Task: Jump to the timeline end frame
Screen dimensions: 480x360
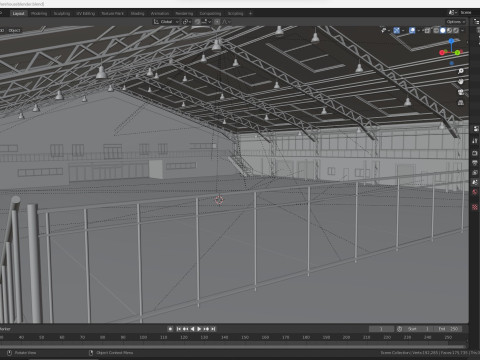Action: [213, 329]
